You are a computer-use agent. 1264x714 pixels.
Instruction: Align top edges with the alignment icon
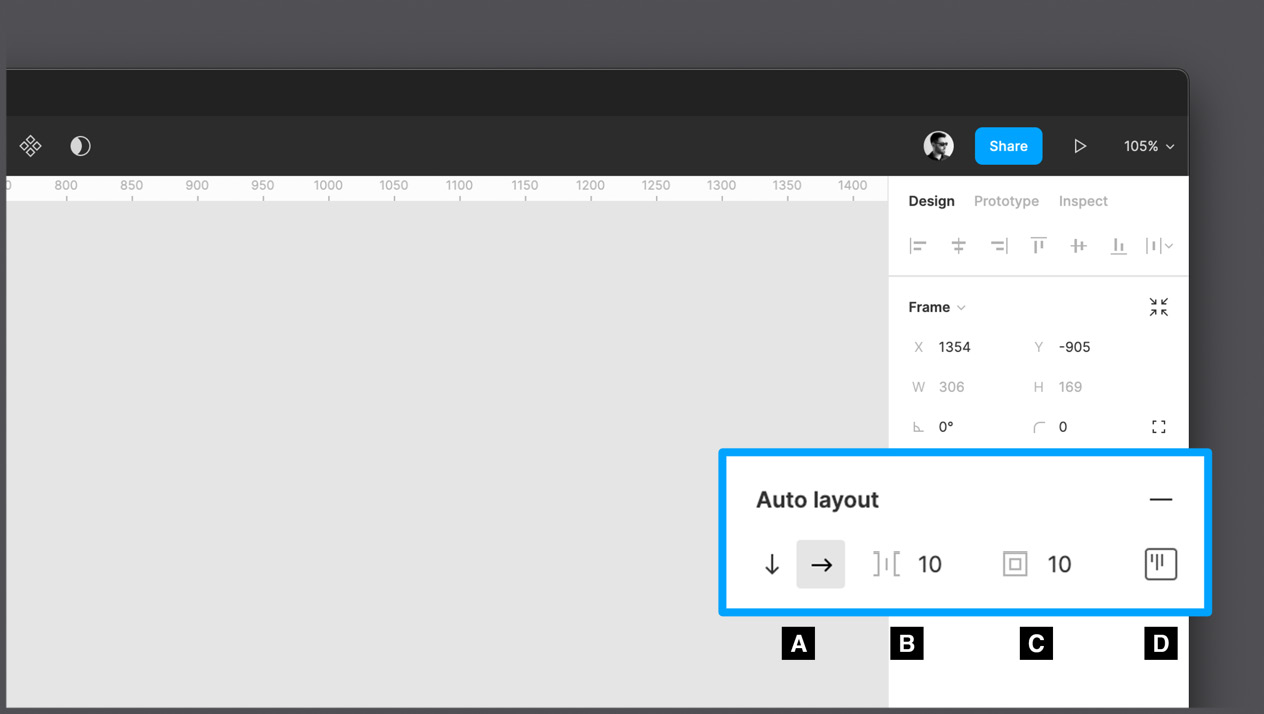pos(1037,245)
